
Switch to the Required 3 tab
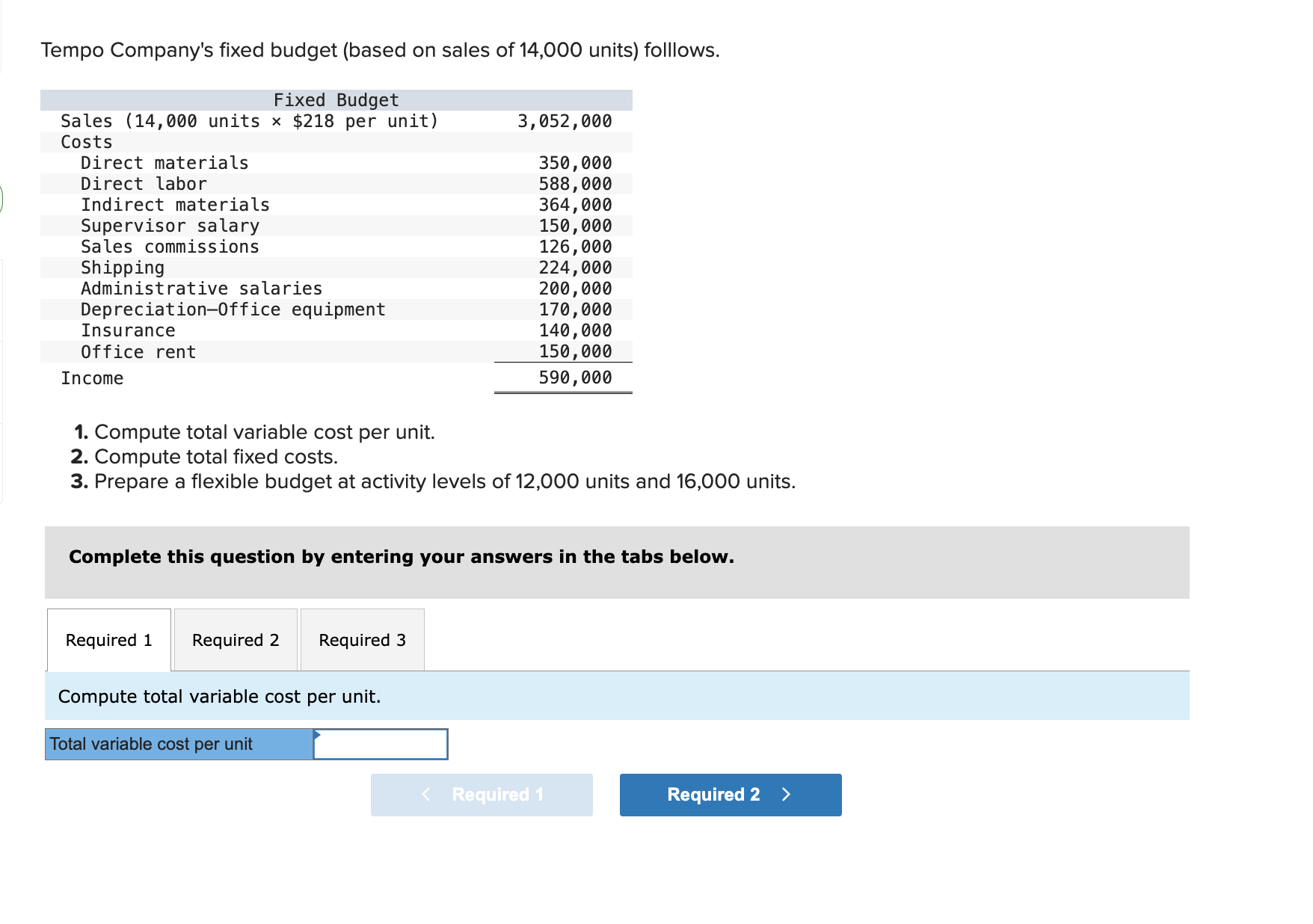point(361,640)
